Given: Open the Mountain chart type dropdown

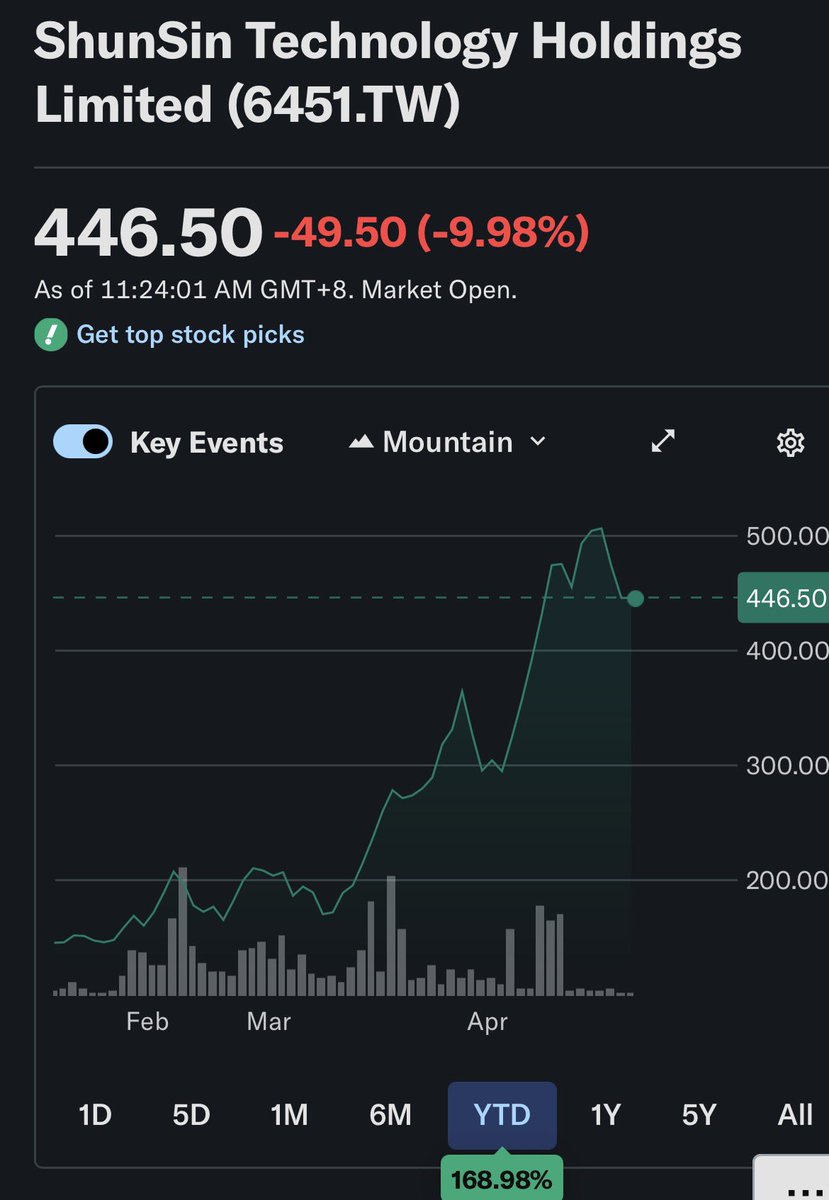Looking at the screenshot, I should [x=447, y=442].
